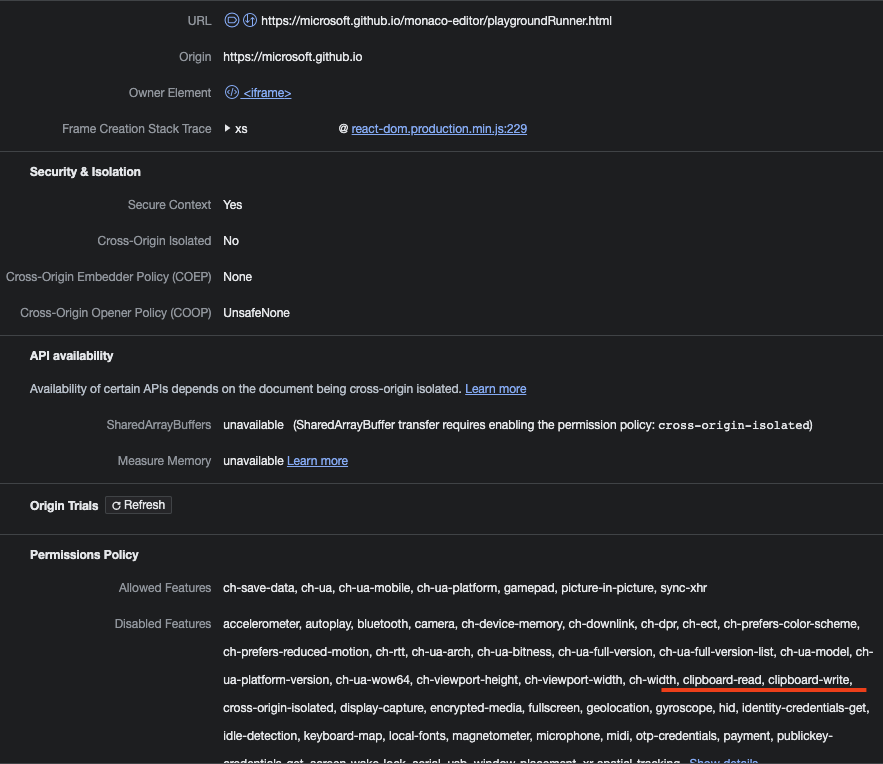The image size is (883, 764).
Task: Select the Secure Context Yes value
Action: (x=232, y=204)
